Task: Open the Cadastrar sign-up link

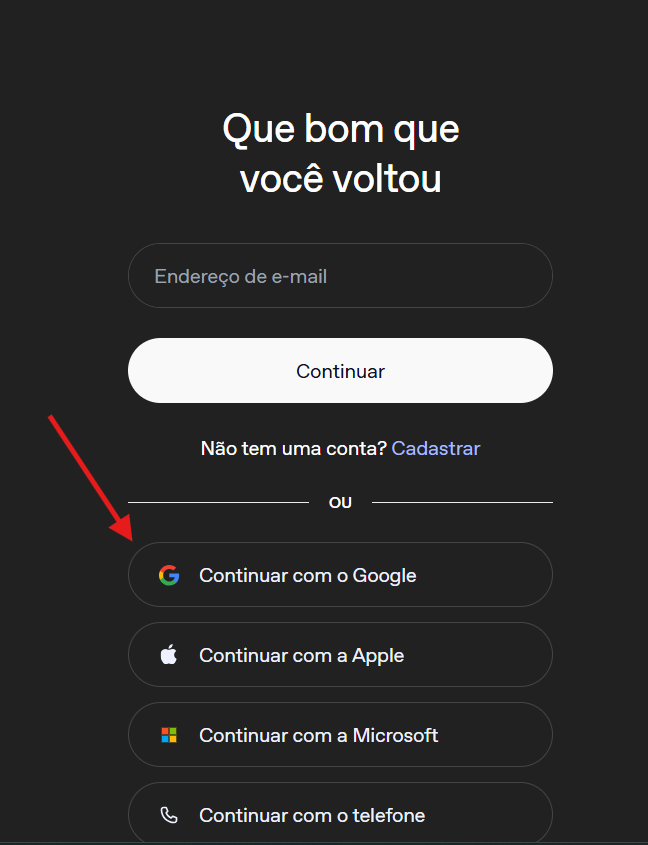Action: 436,448
